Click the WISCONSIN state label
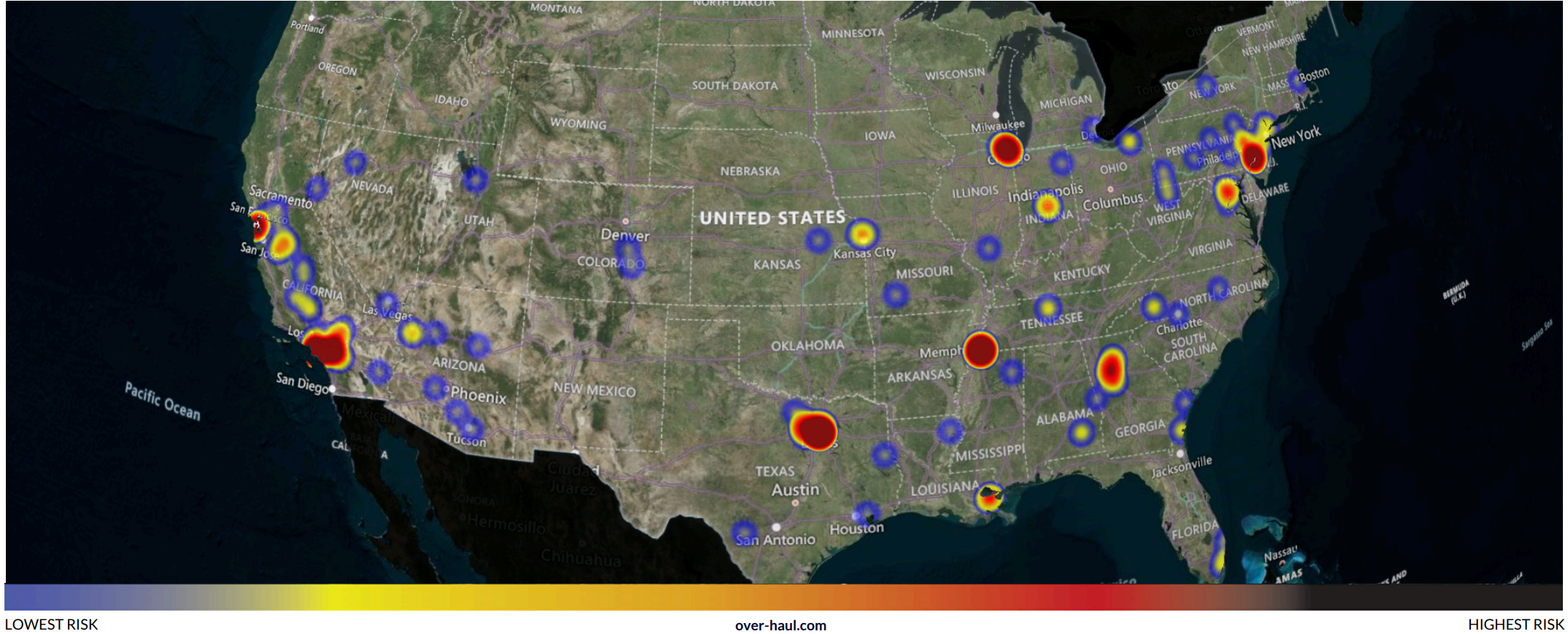The image size is (1568, 634). pyautogui.click(x=955, y=74)
